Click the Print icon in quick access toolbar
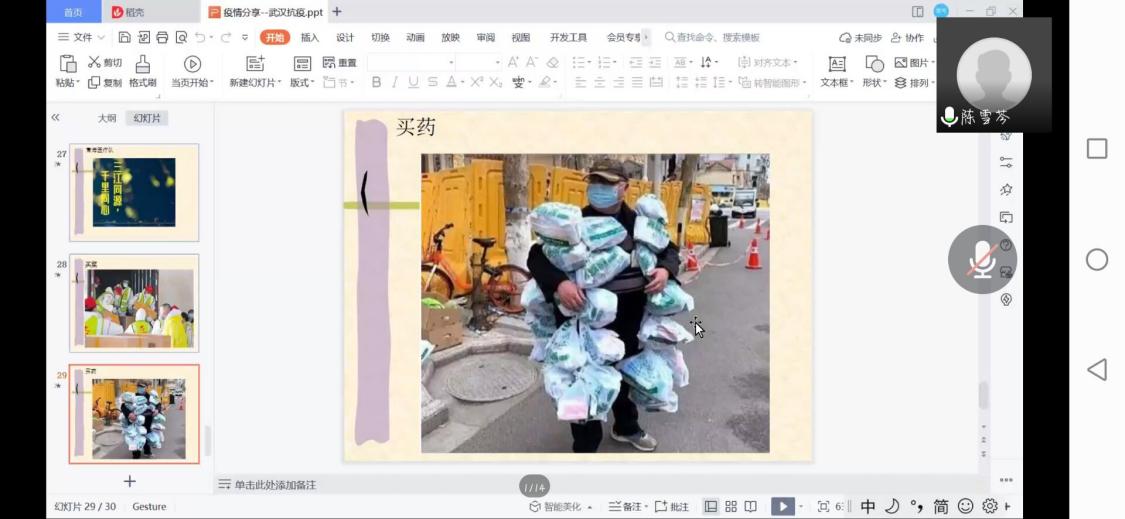This screenshot has height=519, width=1125. pyautogui.click(x=162, y=37)
